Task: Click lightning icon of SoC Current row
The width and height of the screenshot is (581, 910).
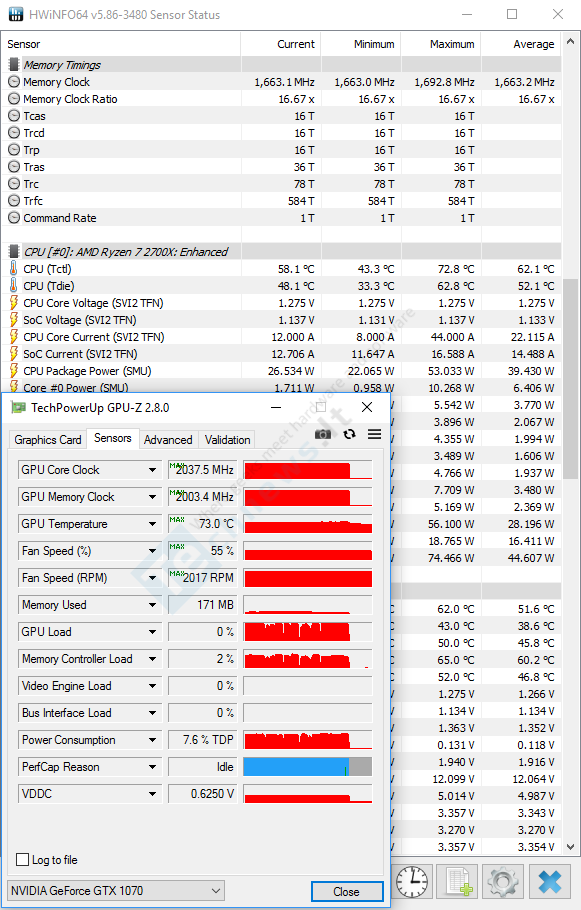Action: 14,353
